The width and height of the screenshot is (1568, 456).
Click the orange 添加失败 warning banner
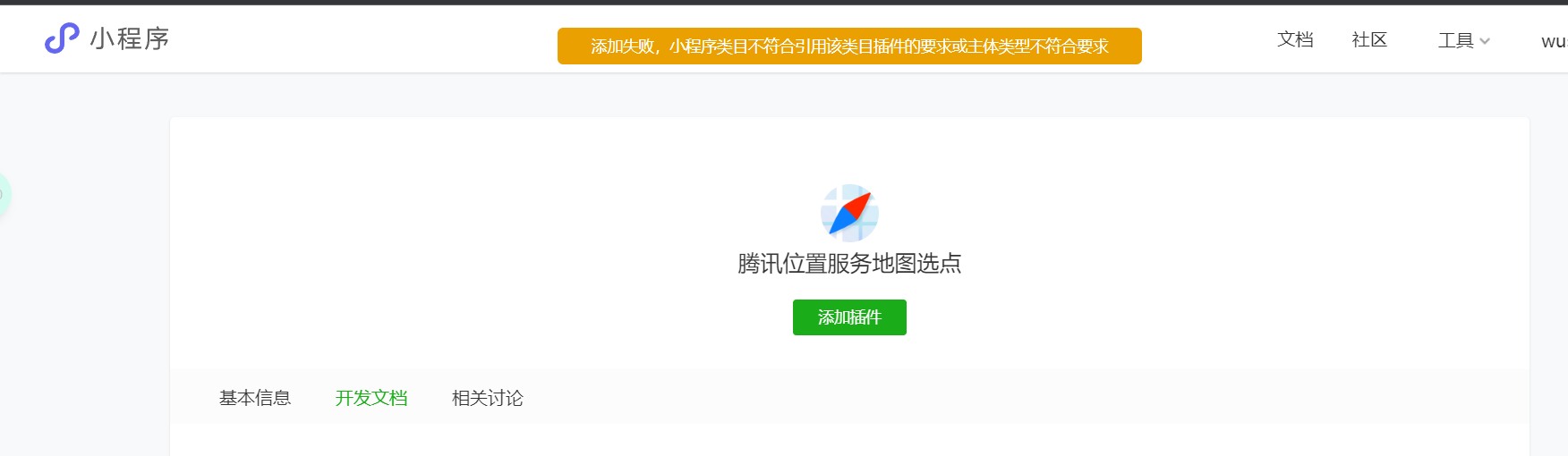click(849, 46)
